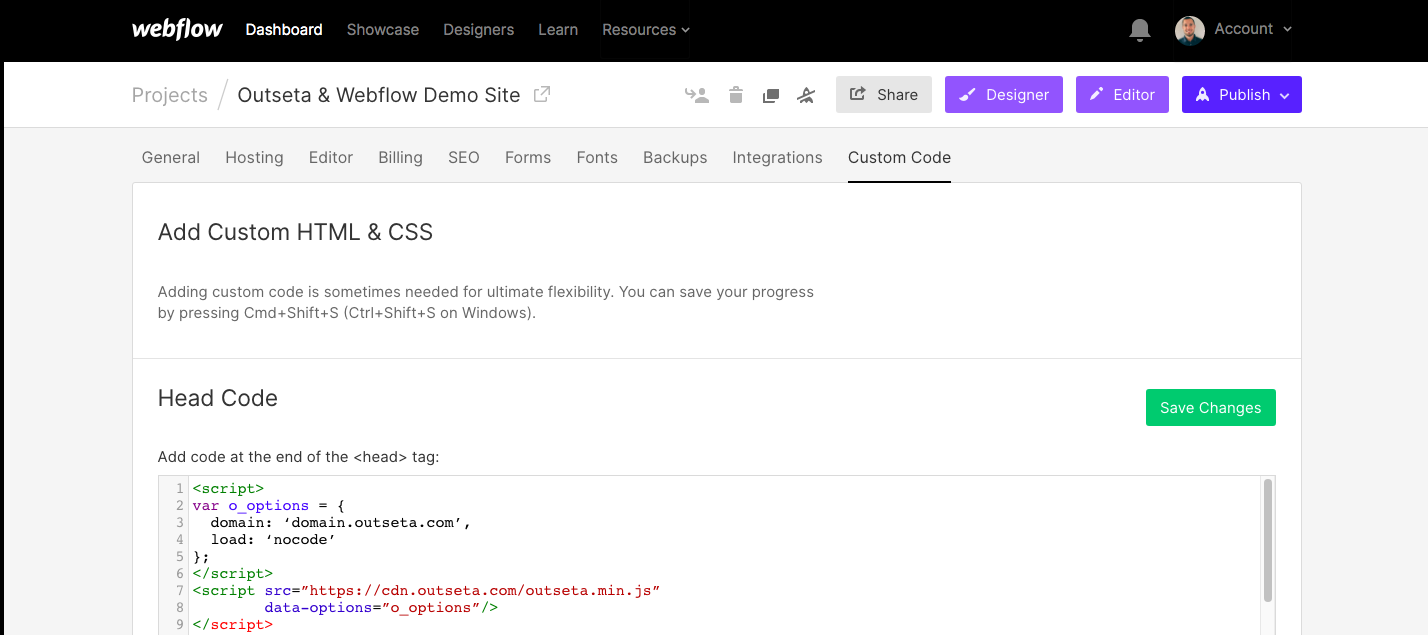Viewport: 1428px width, 635px height.
Task: Open the Designer
Action: pyautogui.click(x=1004, y=94)
